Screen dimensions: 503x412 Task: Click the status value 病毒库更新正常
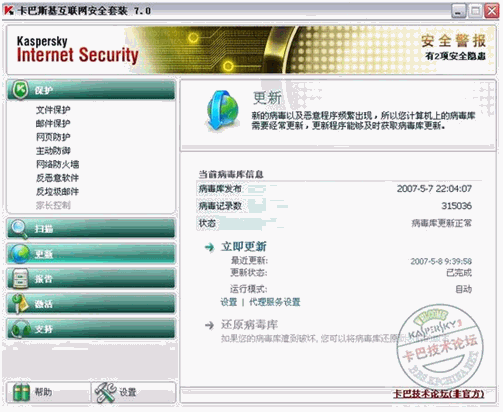point(442,223)
